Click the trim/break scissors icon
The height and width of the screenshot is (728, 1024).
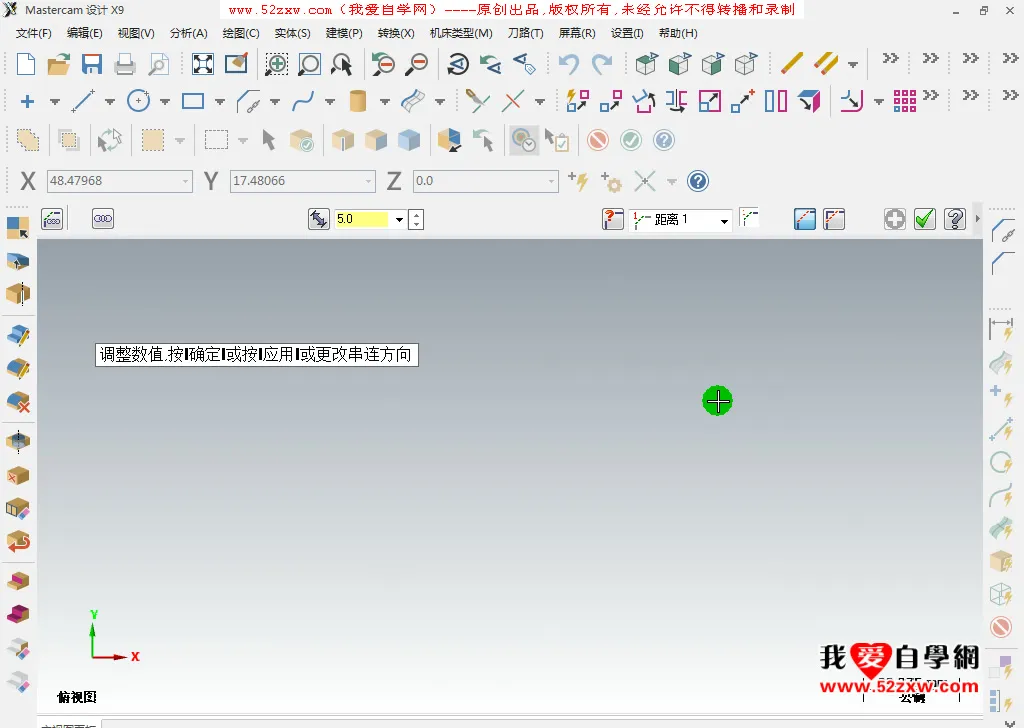[x=477, y=101]
